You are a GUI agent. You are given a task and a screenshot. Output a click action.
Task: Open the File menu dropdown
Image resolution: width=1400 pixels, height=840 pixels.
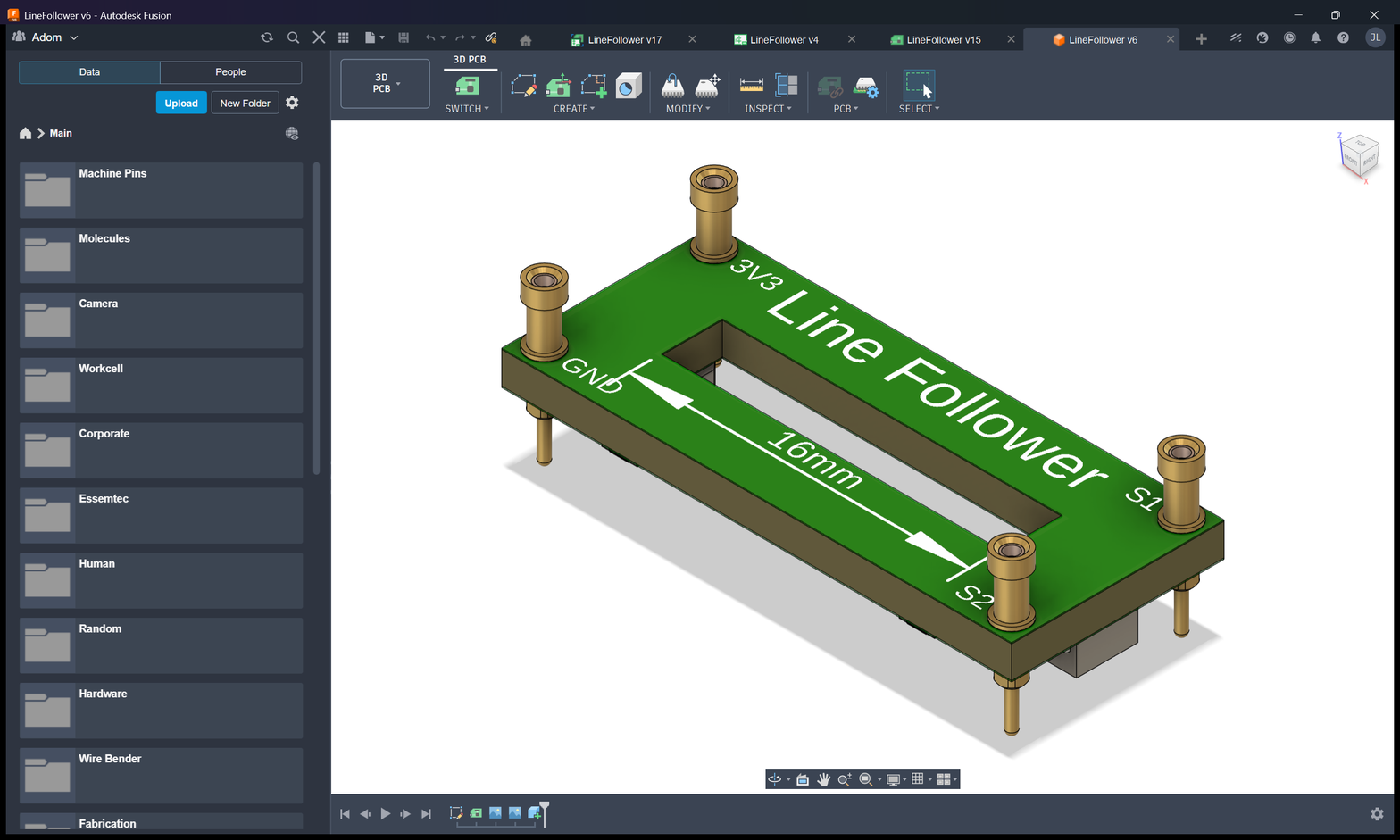click(x=375, y=37)
